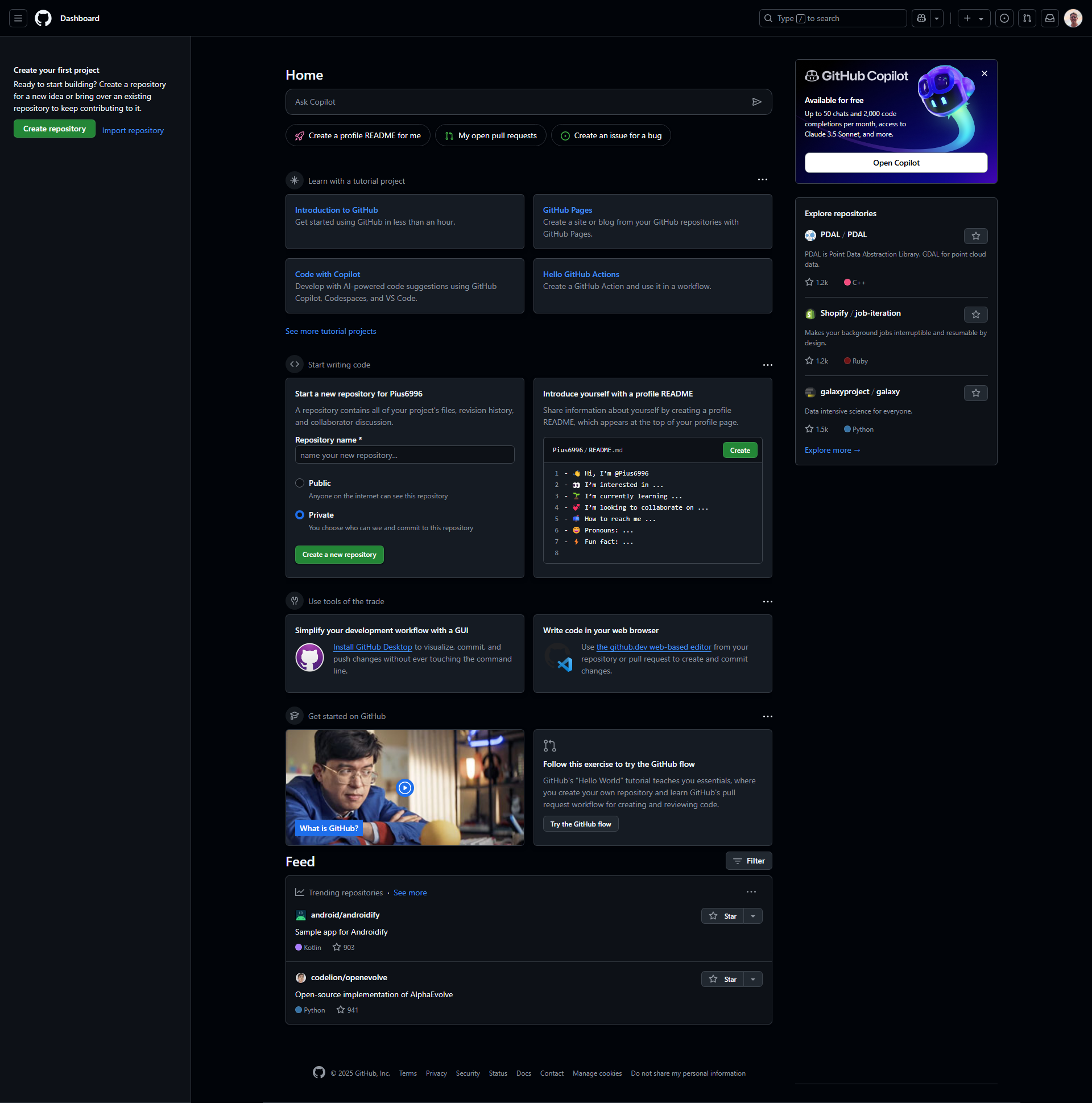Open the Feed Filter button
The image size is (1092, 1103).
[x=749, y=861]
